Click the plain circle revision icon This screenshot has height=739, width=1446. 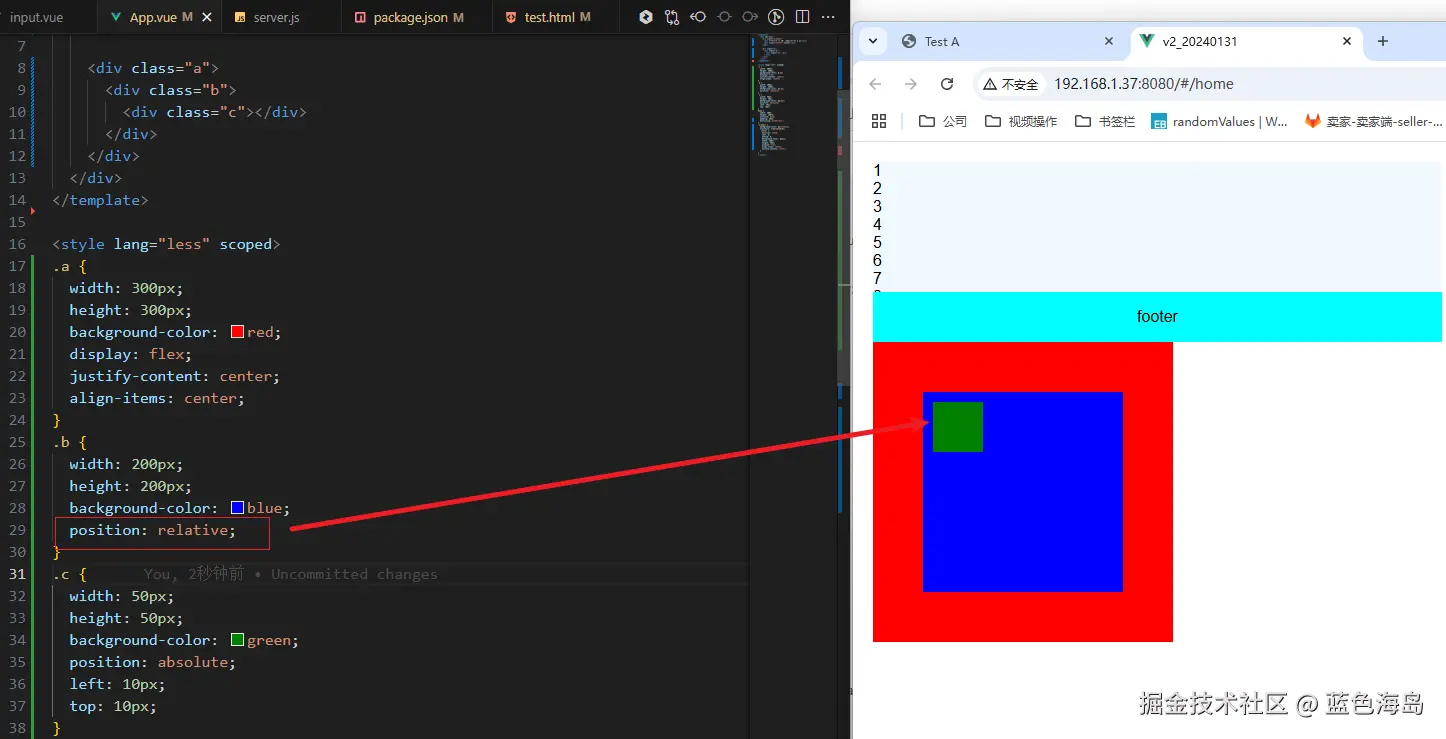point(724,18)
